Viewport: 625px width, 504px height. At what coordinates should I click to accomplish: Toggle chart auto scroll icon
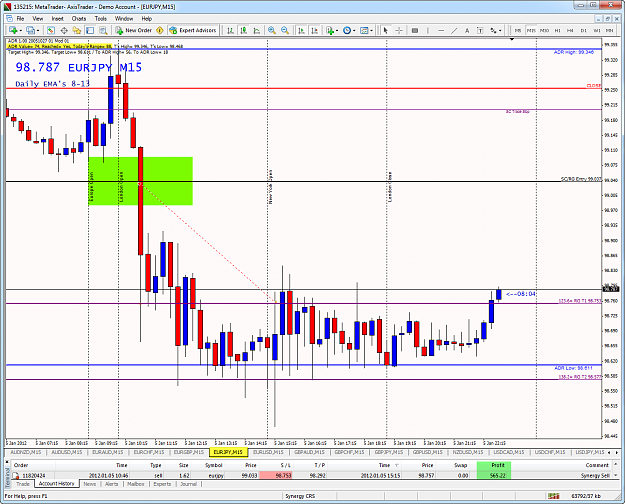[302, 30]
